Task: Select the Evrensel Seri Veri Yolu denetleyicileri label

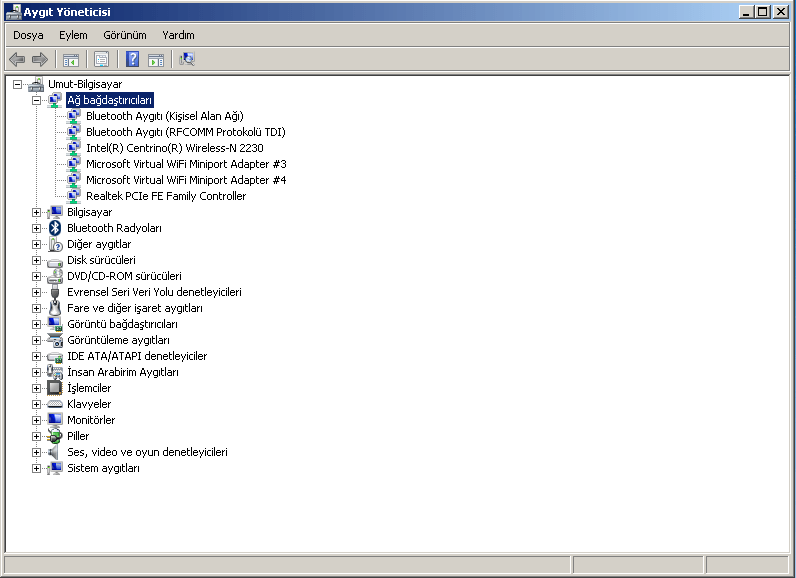Action: [154, 292]
